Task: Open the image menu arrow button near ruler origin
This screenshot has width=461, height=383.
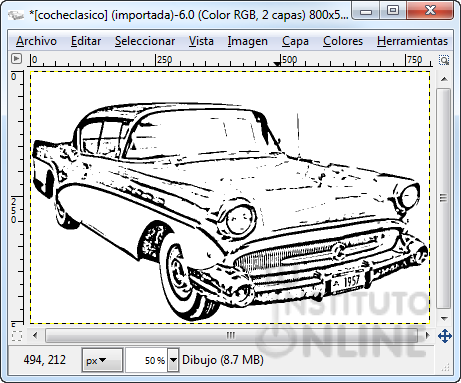Action: click(16, 59)
